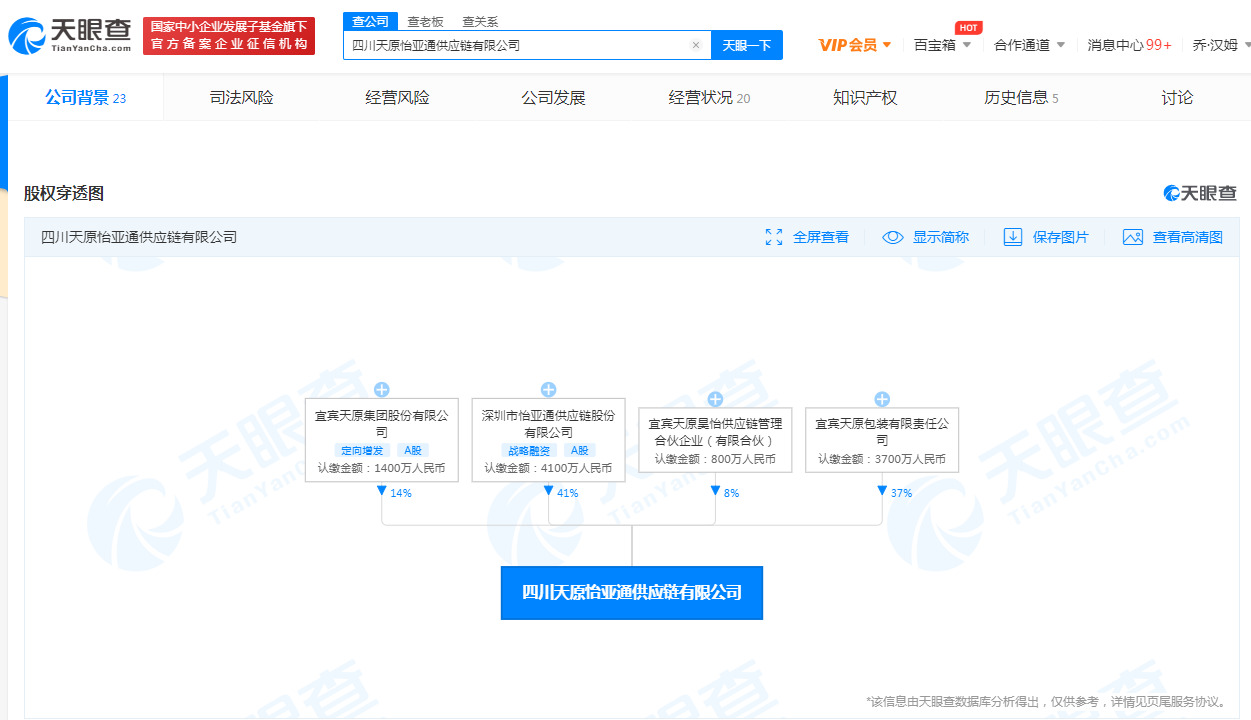Click the 14% shareholding label
The image size is (1251, 720).
coord(400,493)
